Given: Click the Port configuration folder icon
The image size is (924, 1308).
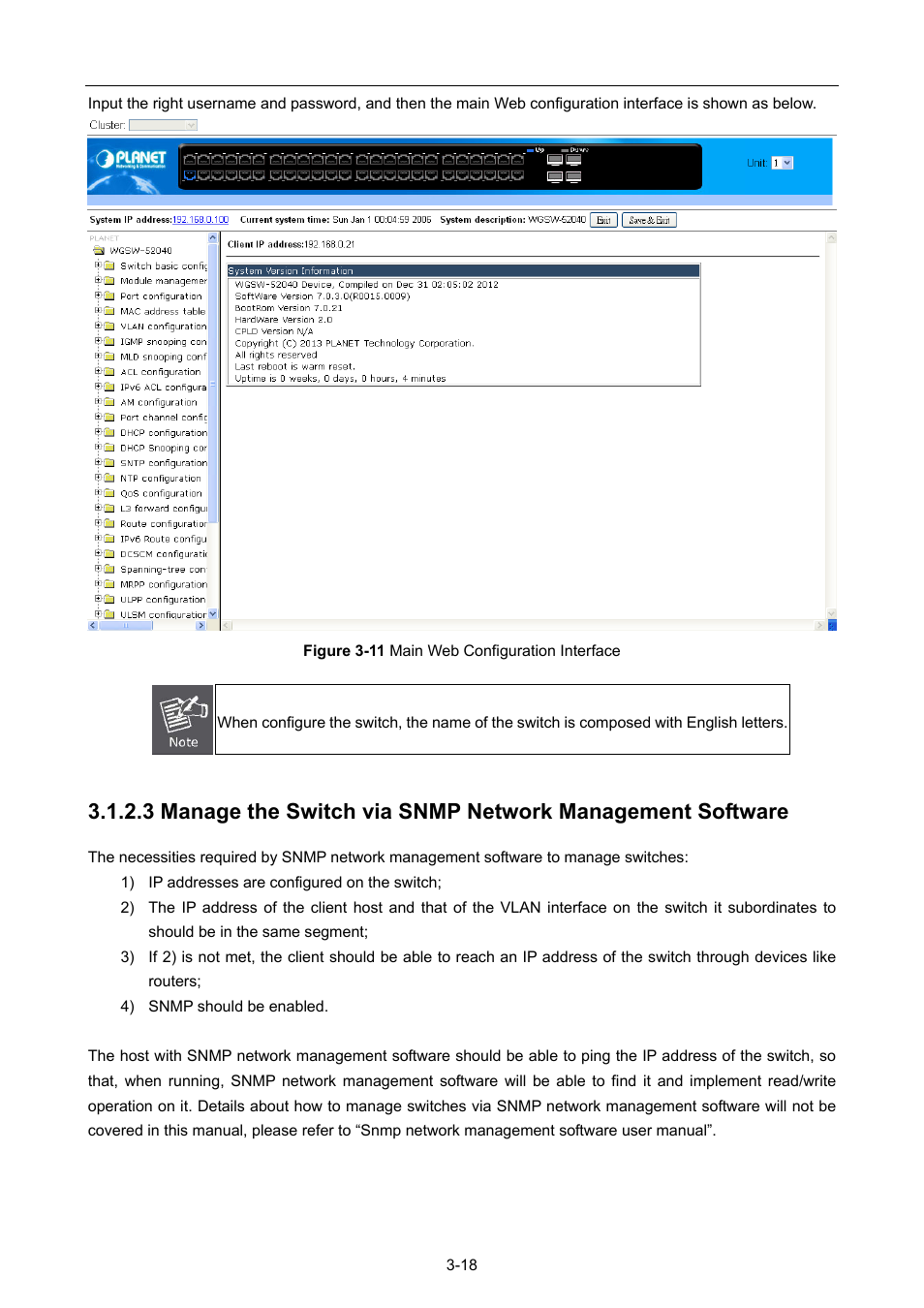Looking at the screenshot, I should [109, 296].
